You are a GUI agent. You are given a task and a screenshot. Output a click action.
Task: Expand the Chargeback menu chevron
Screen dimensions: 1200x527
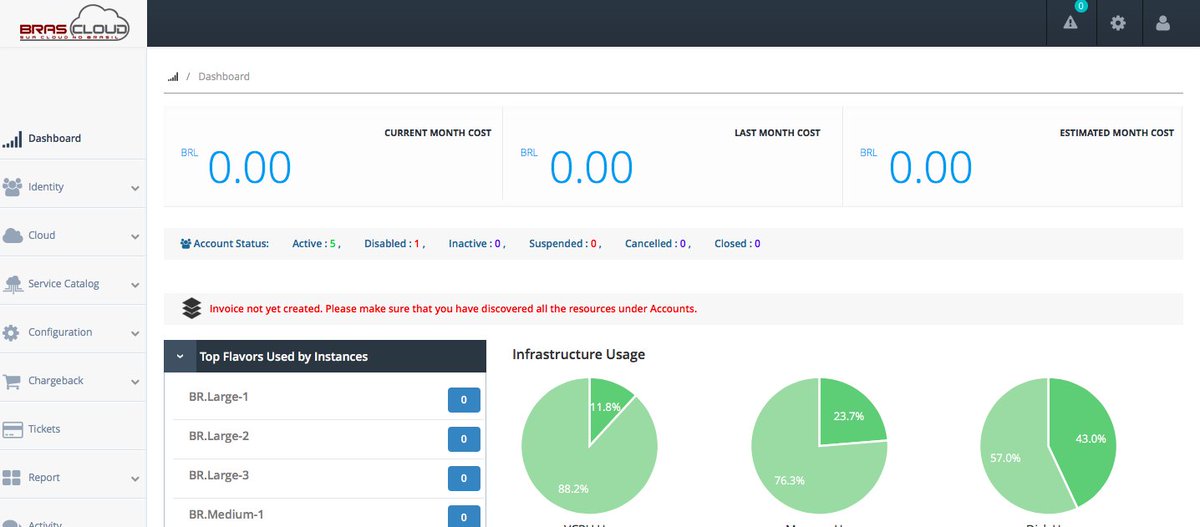point(135,382)
